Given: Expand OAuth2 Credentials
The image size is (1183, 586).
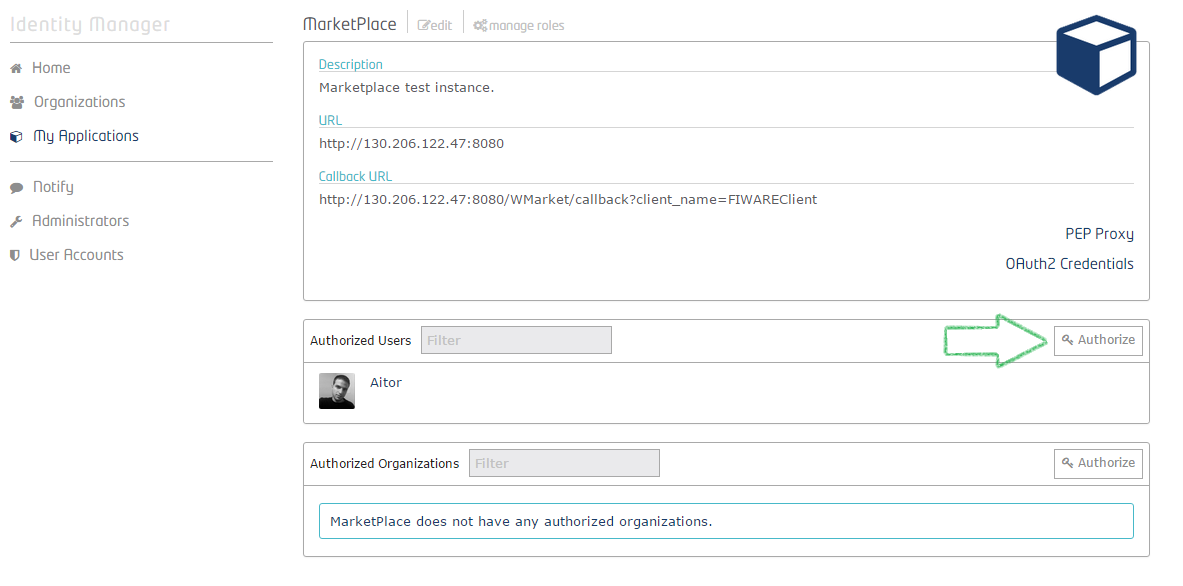Looking at the screenshot, I should click(x=1069, y=264).
